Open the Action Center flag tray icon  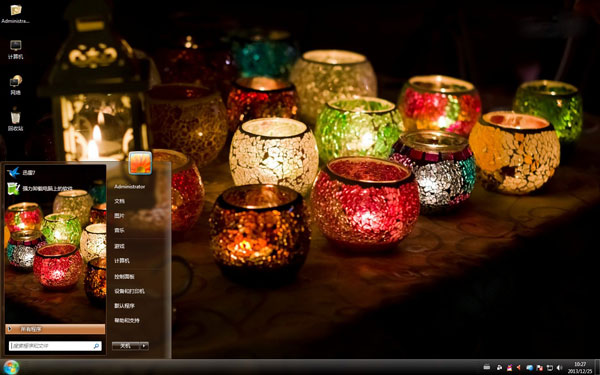tap(540, 367)
